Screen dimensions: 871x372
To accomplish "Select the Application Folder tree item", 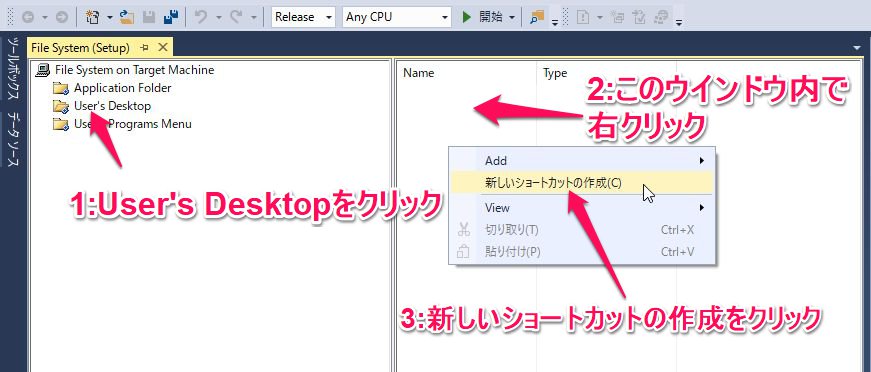I will coord(123,88).
